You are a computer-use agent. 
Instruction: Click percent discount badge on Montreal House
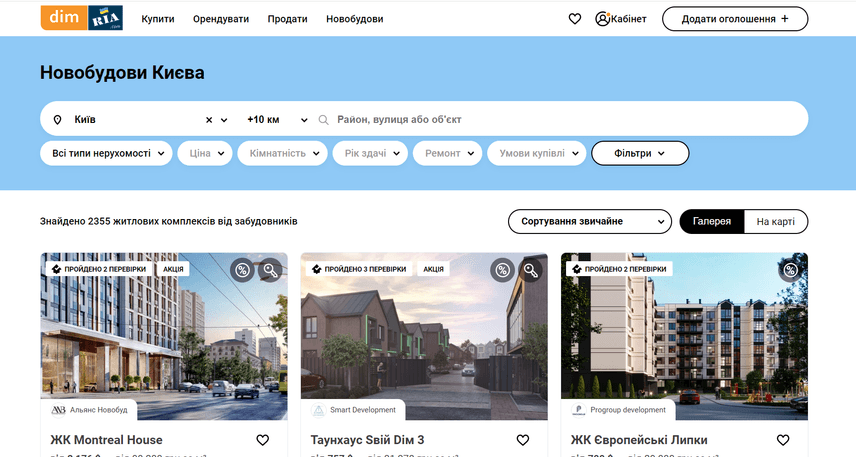[241, 269]
